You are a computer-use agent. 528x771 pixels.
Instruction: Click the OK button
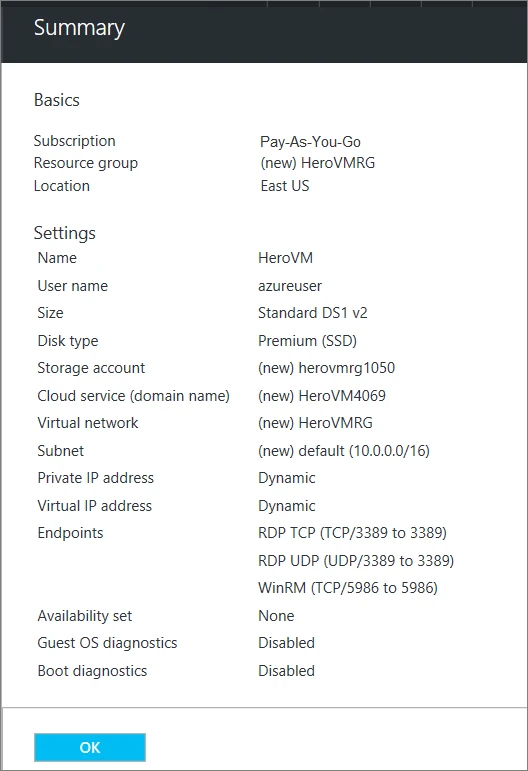pos(90,747)
